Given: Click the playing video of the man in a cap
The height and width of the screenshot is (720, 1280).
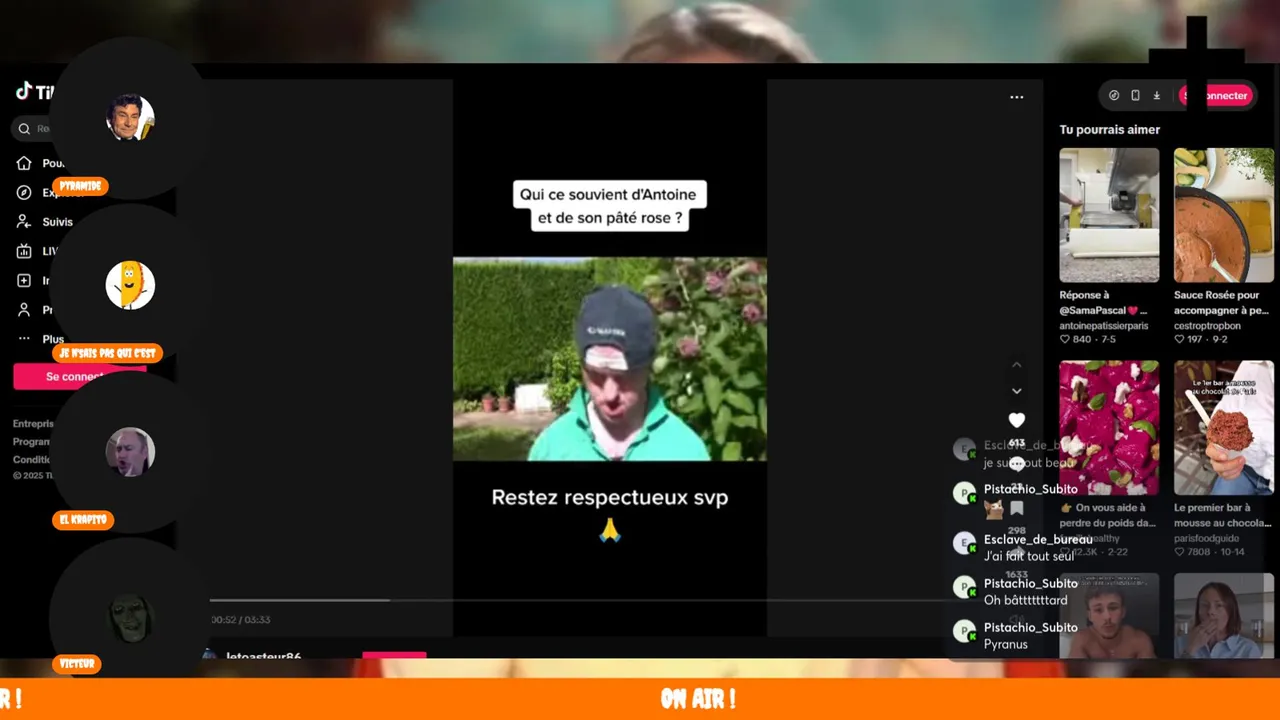Looking at the screenshot, I should point(610,359).
